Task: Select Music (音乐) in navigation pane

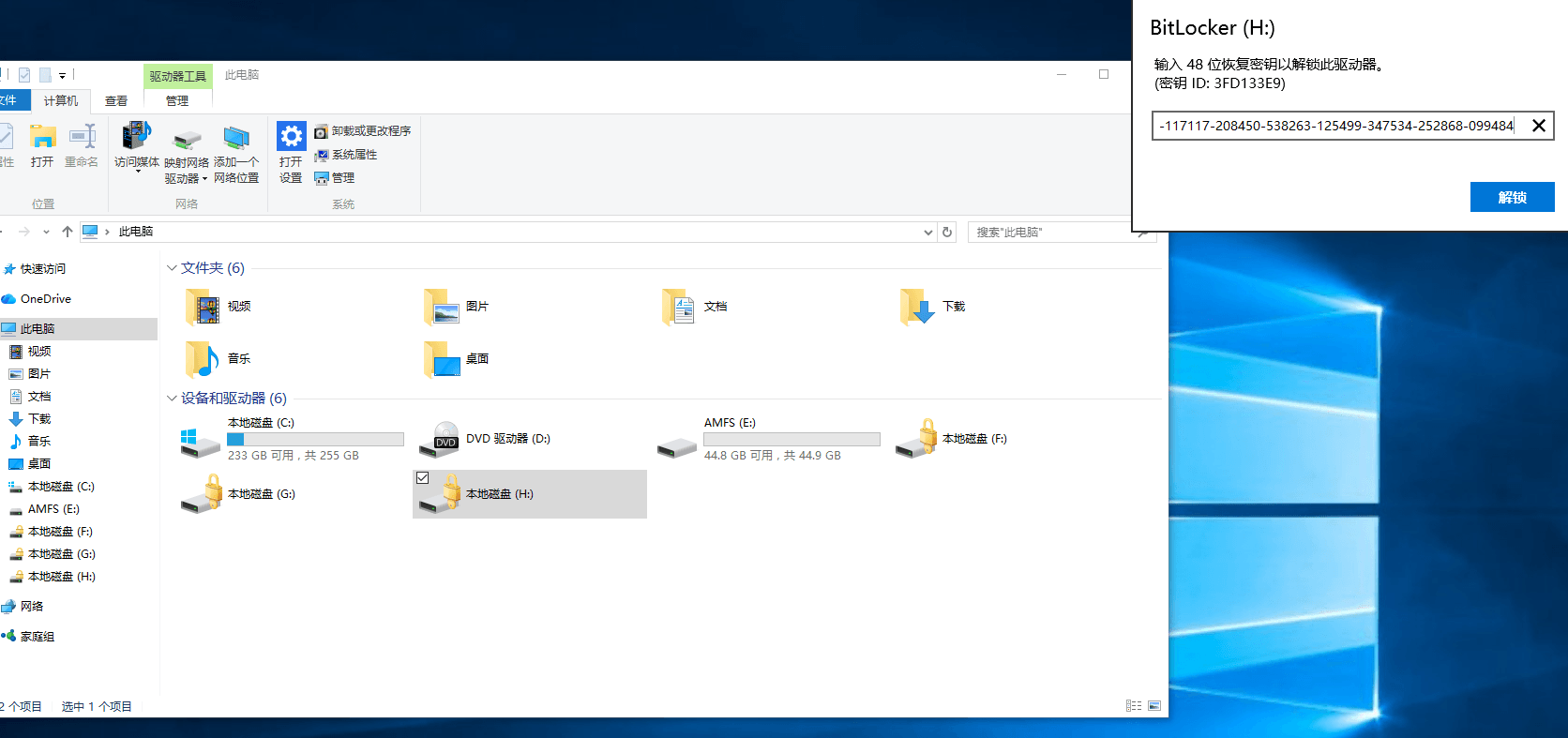Action: click(39, 442)
